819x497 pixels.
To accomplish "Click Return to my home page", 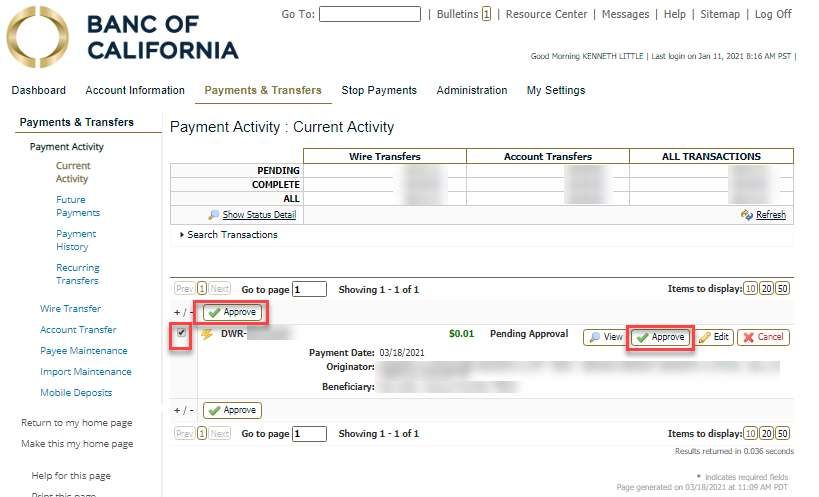I will pyautogui.click(x=77, y=423).
